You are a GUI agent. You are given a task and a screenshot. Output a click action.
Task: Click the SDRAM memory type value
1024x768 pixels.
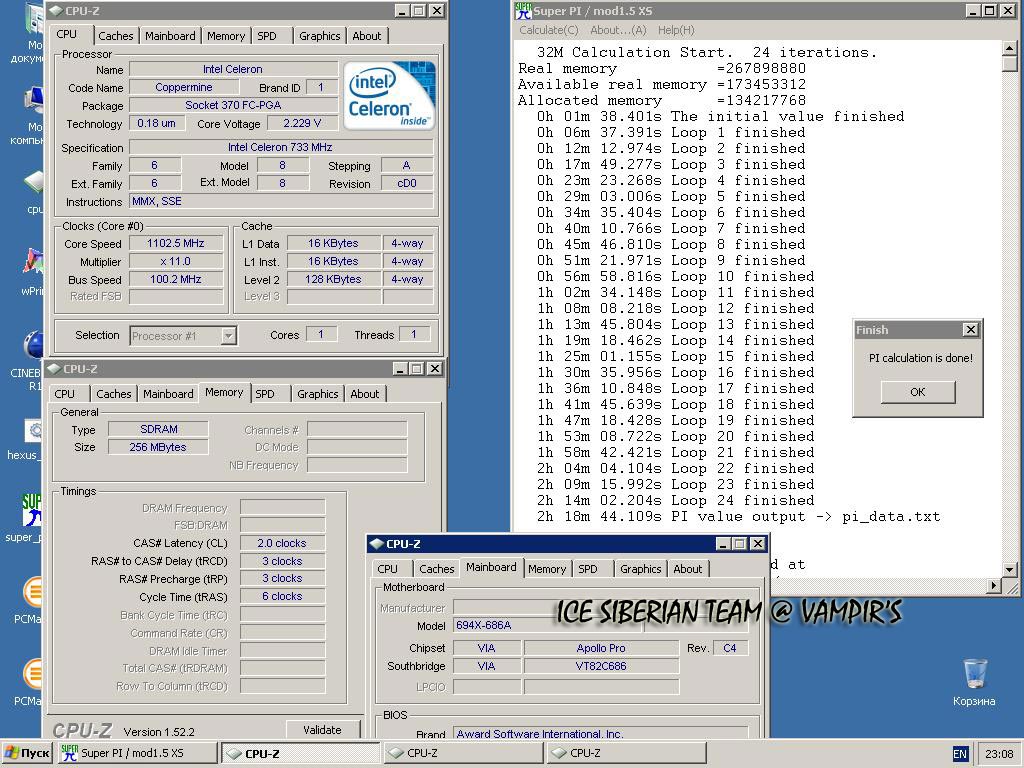pyautogui.click(x=159, y=429)
